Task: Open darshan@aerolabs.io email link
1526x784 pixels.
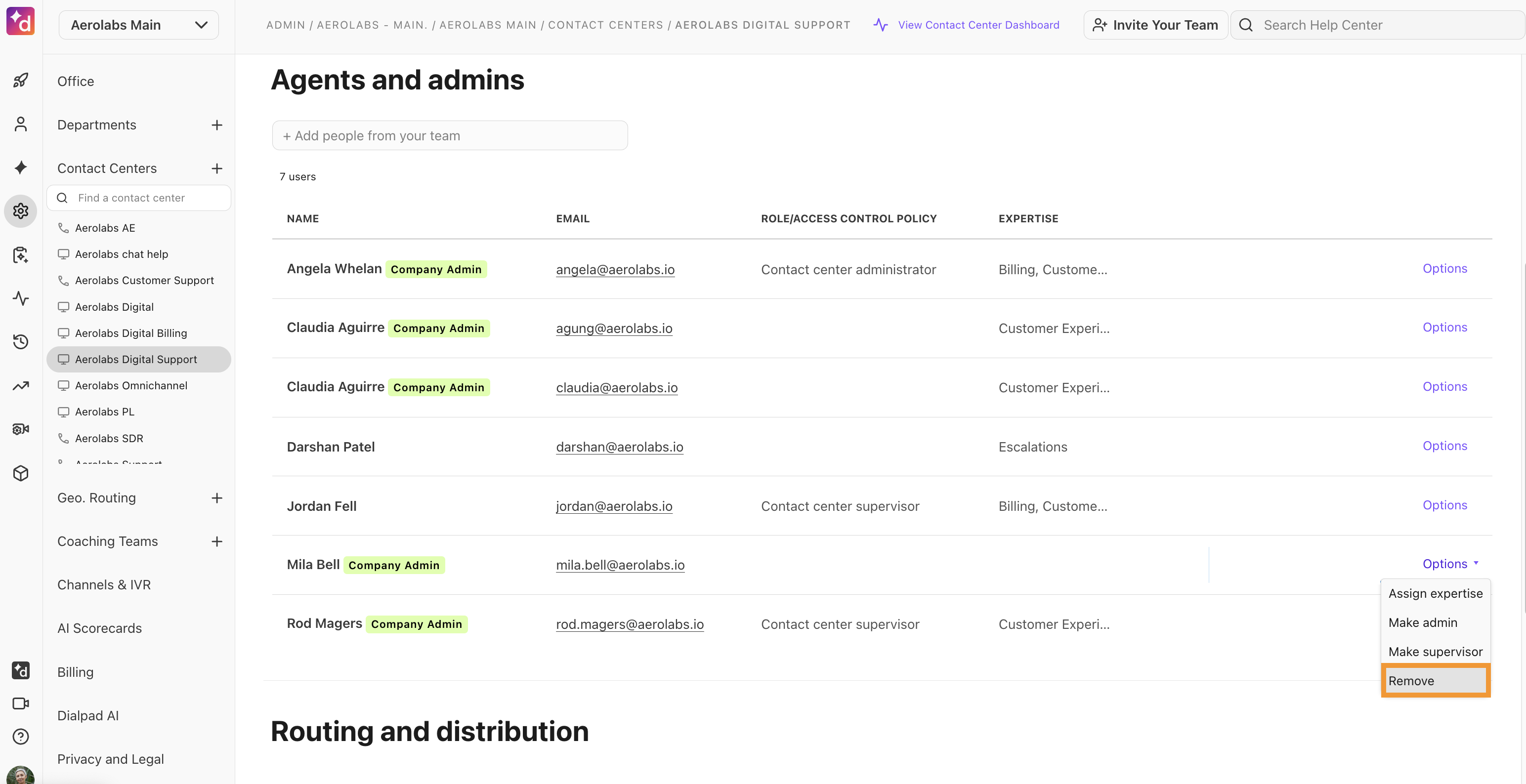Action: 619,447
